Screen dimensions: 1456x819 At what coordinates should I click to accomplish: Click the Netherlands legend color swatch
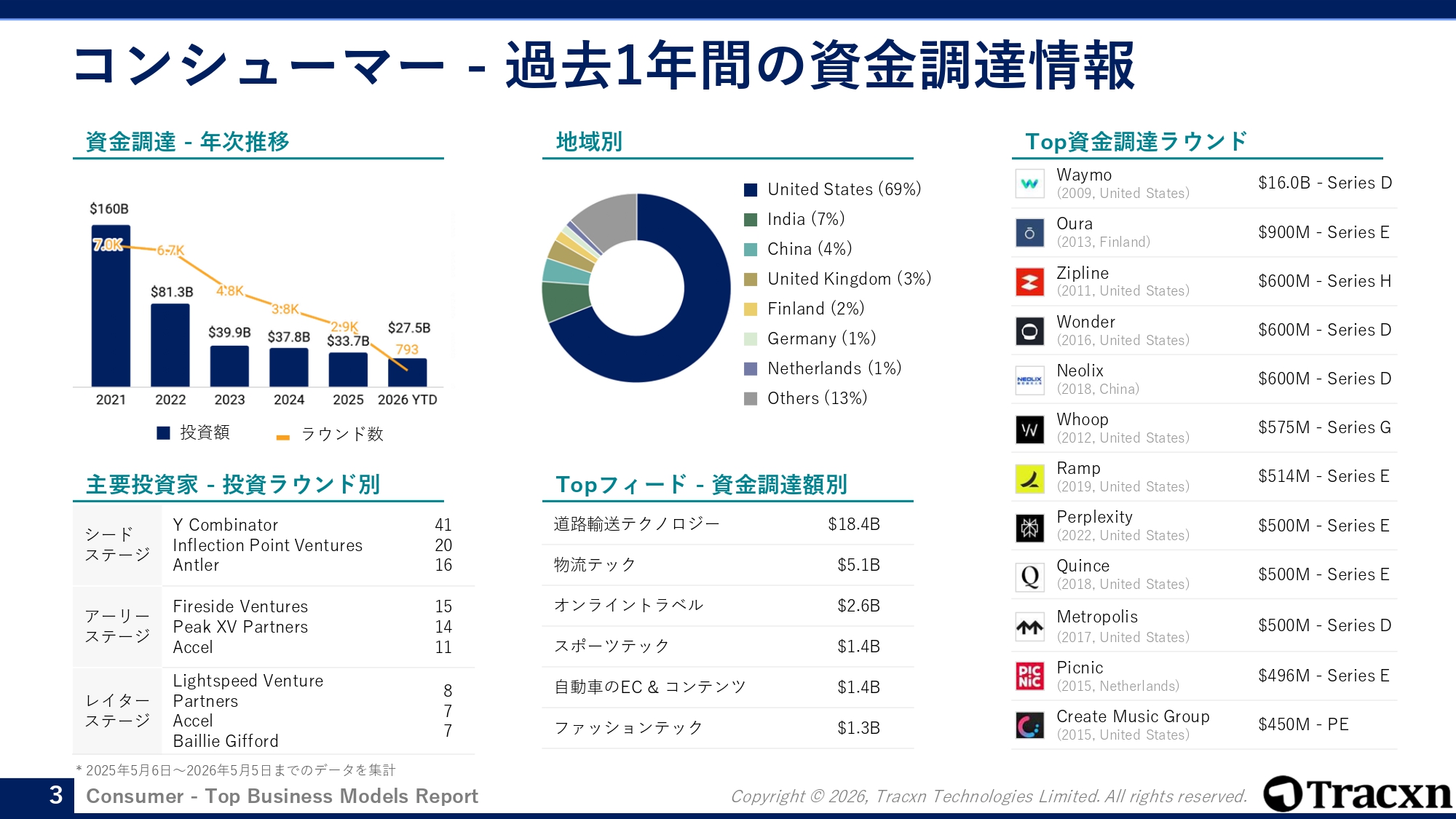click(751, 369)
